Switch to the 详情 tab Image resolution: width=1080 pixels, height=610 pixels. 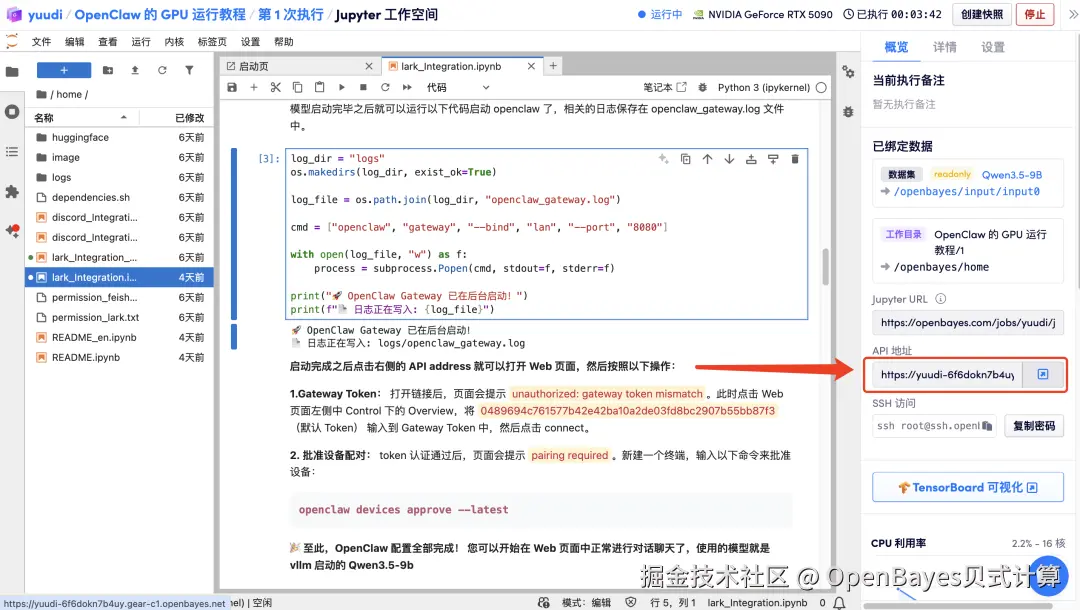[944, 47]
